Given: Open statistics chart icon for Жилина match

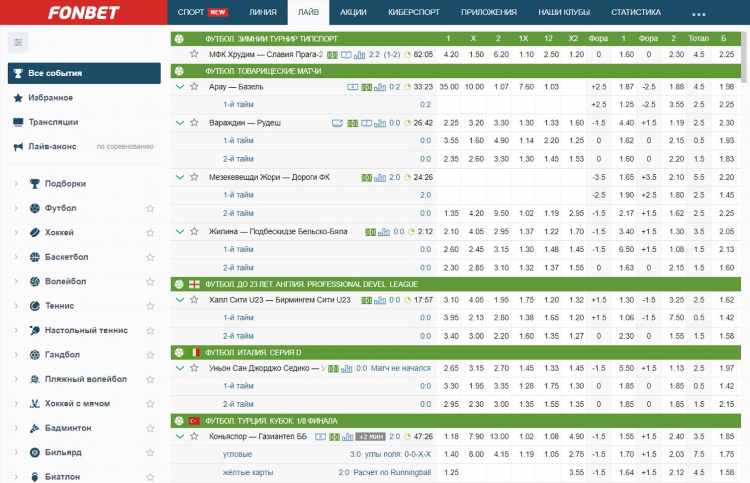Looking at the screenshot, I should [384, 232].
